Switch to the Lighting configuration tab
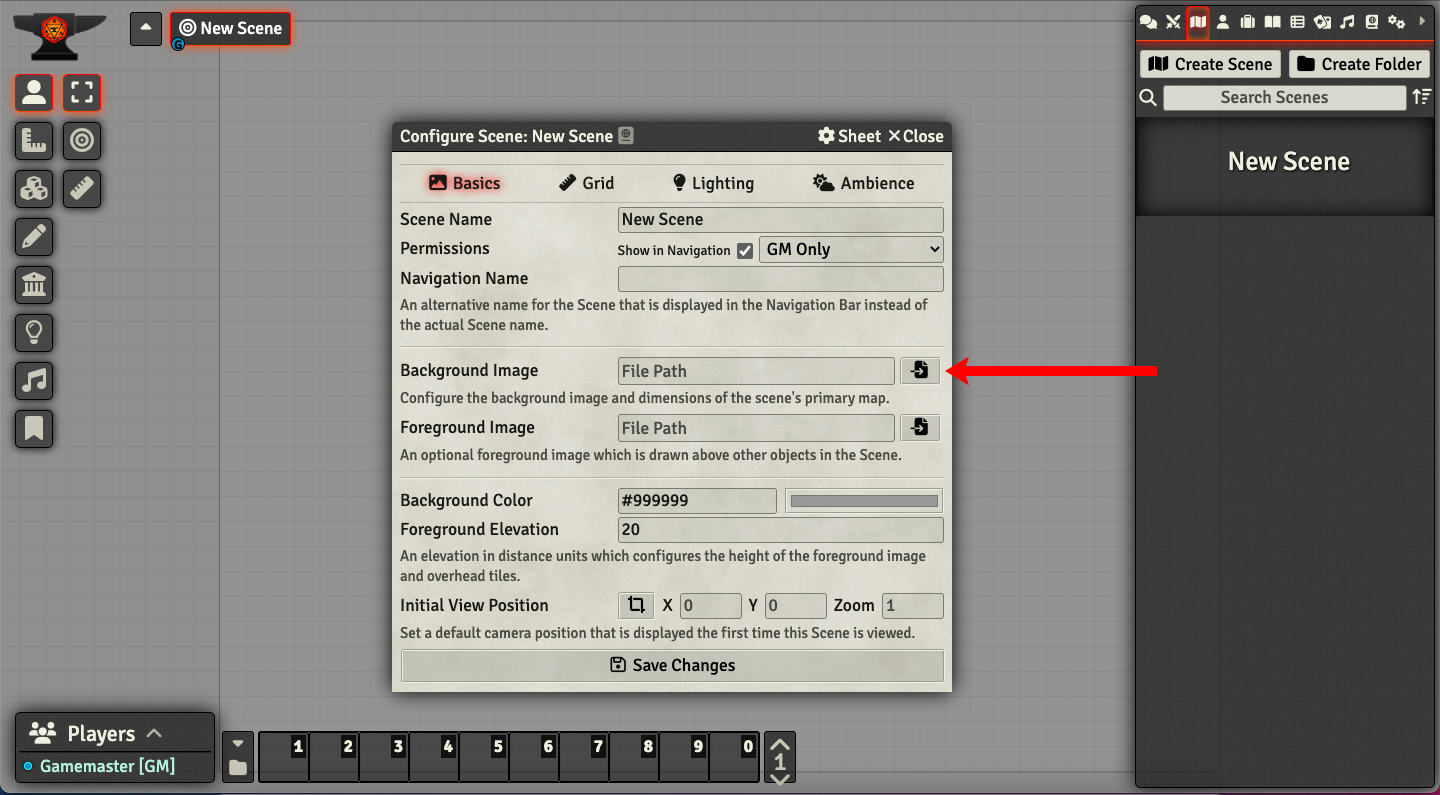The height and width of the screenshot is (795, 1440). point(712,183)
